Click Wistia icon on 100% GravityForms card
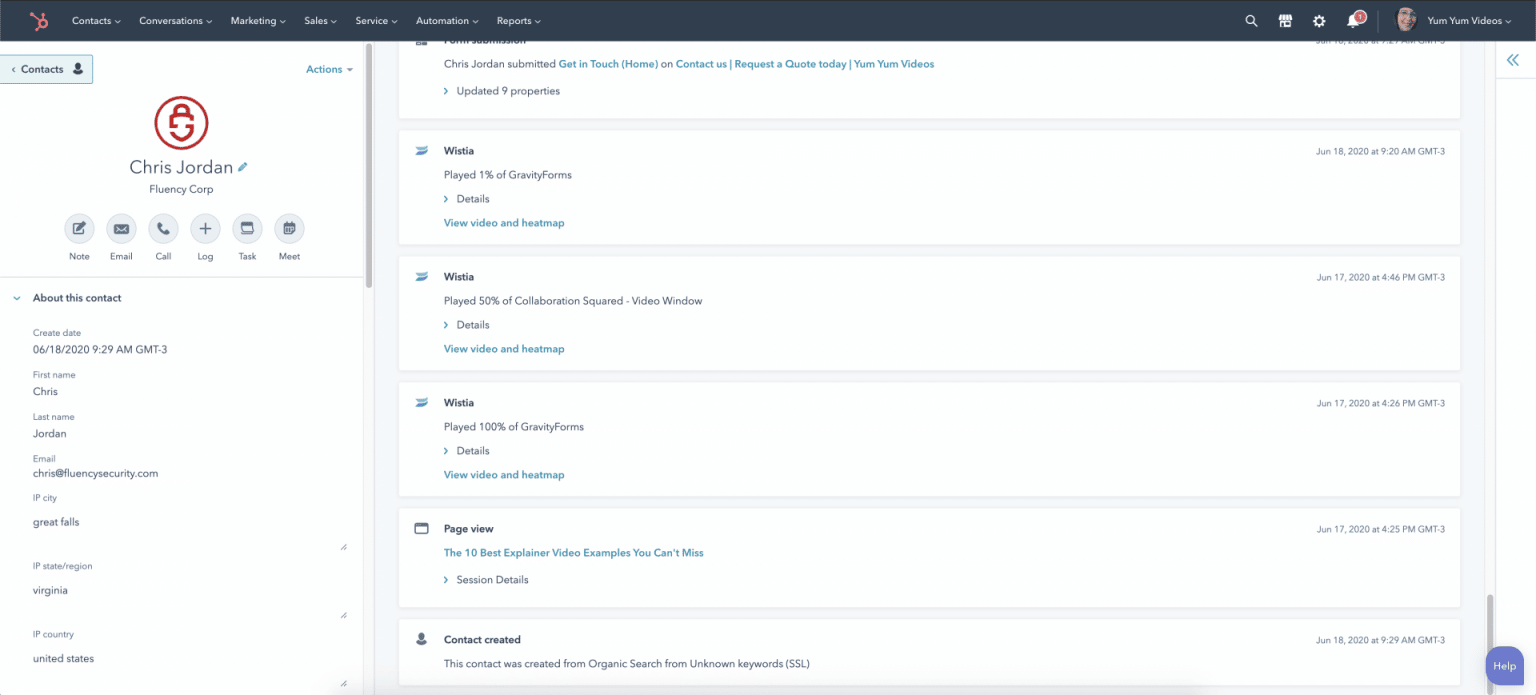This screenshot has height=695, width=1536. coord(422,403)
